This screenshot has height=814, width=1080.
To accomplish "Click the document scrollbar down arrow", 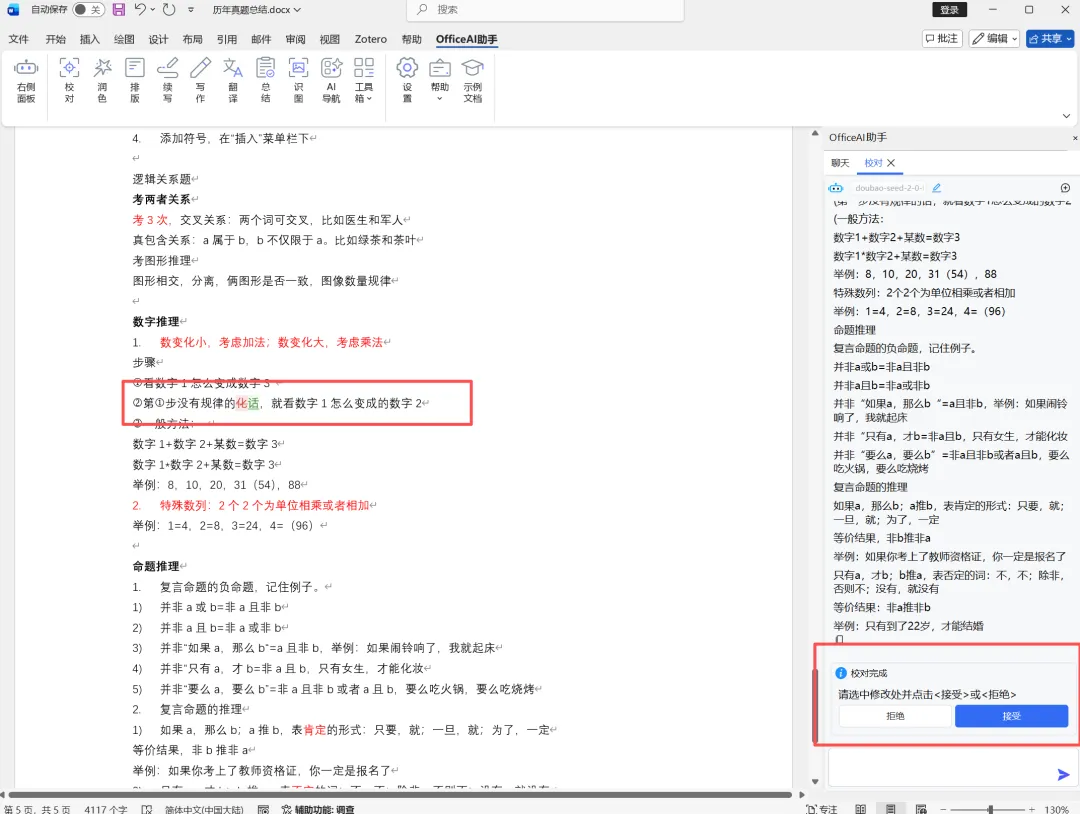I will 815,782.
